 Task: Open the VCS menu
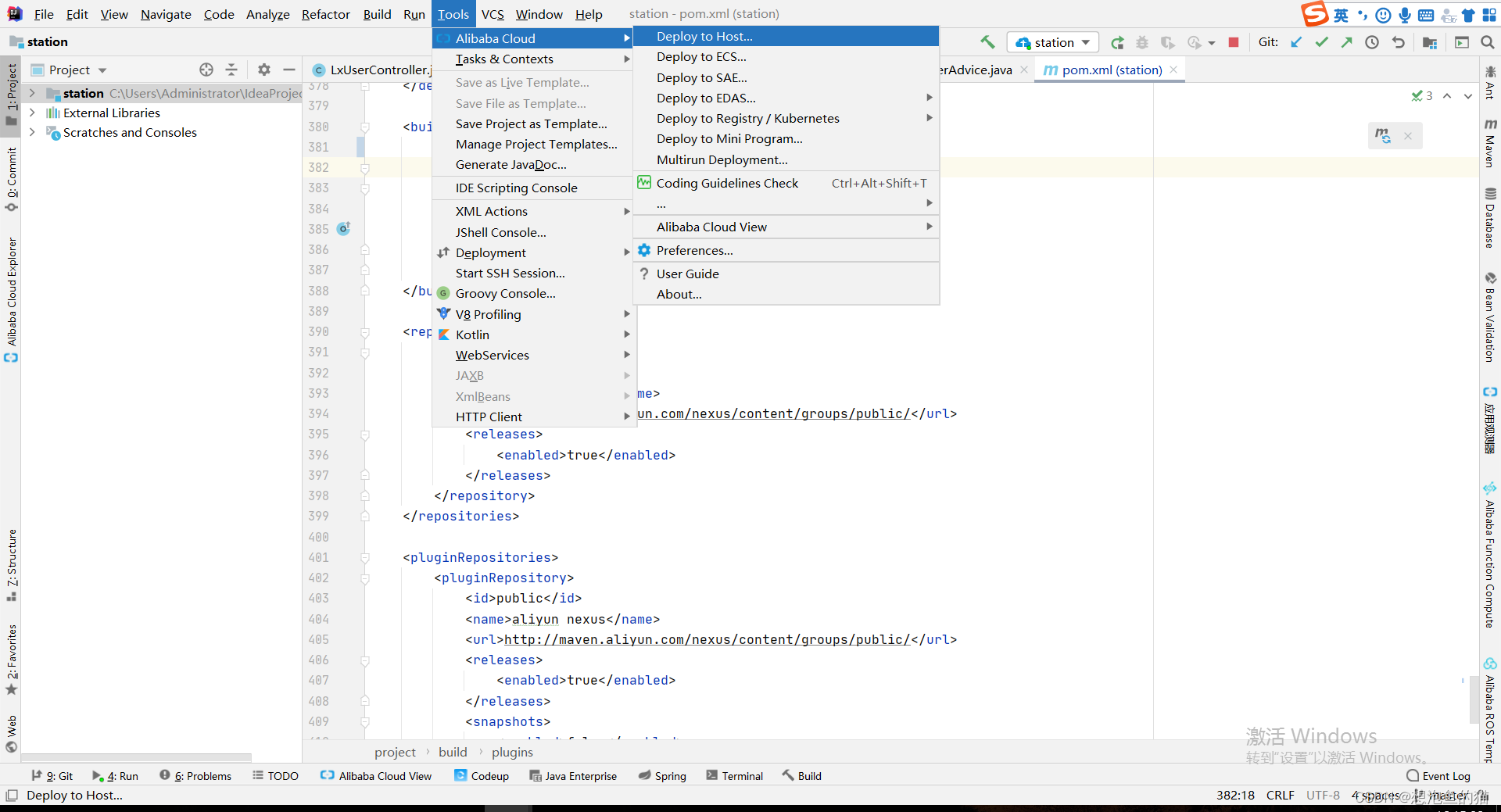click(x=493, y=14)
